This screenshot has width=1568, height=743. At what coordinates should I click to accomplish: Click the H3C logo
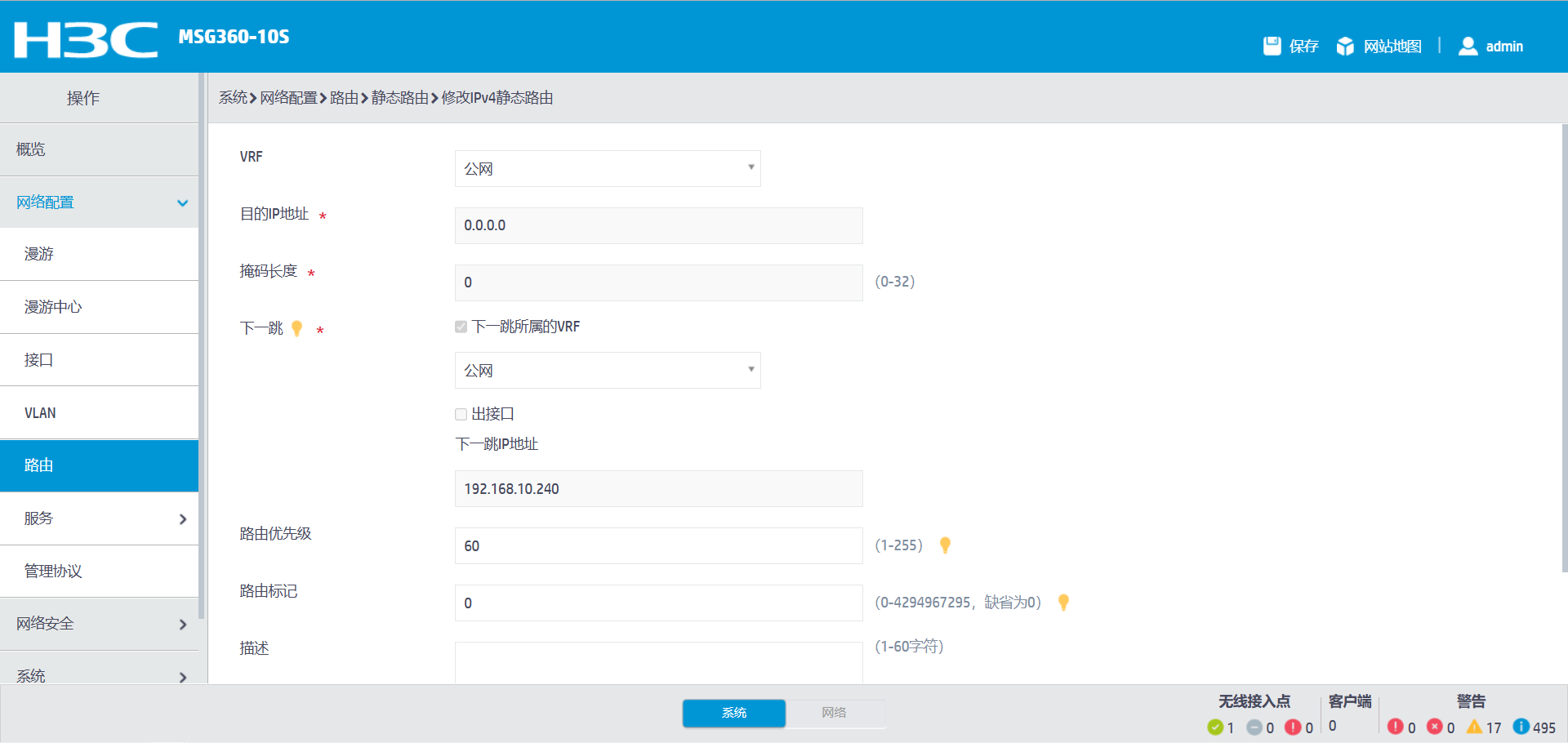pos(86,39)
